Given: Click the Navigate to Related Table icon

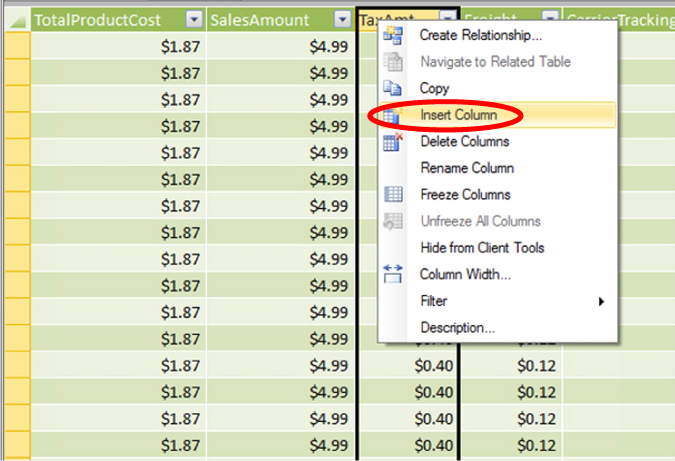Looking at the screenshot, I should click(x=393, y=62).
